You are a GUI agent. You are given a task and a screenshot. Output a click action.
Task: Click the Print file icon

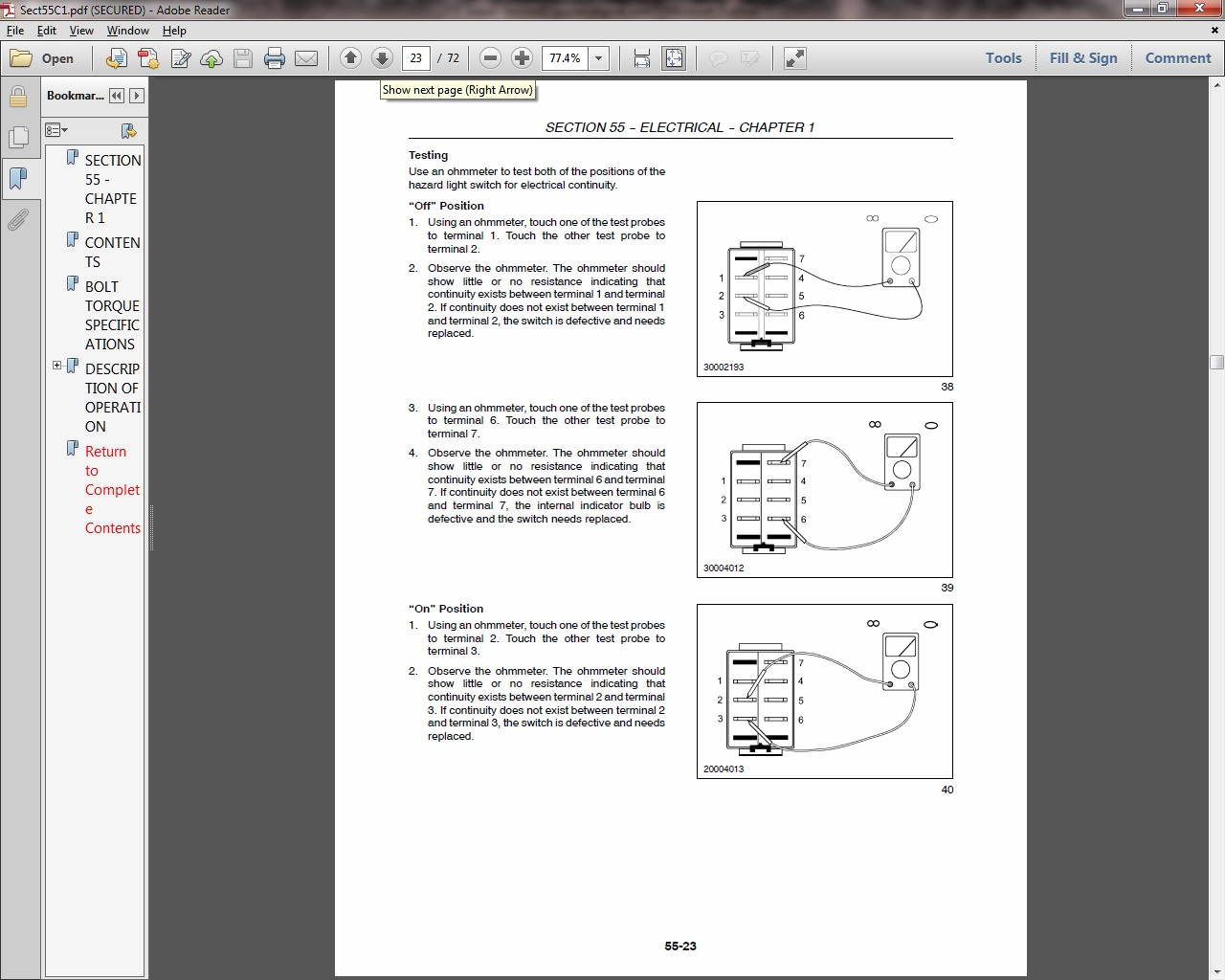(x=275, y=58)
